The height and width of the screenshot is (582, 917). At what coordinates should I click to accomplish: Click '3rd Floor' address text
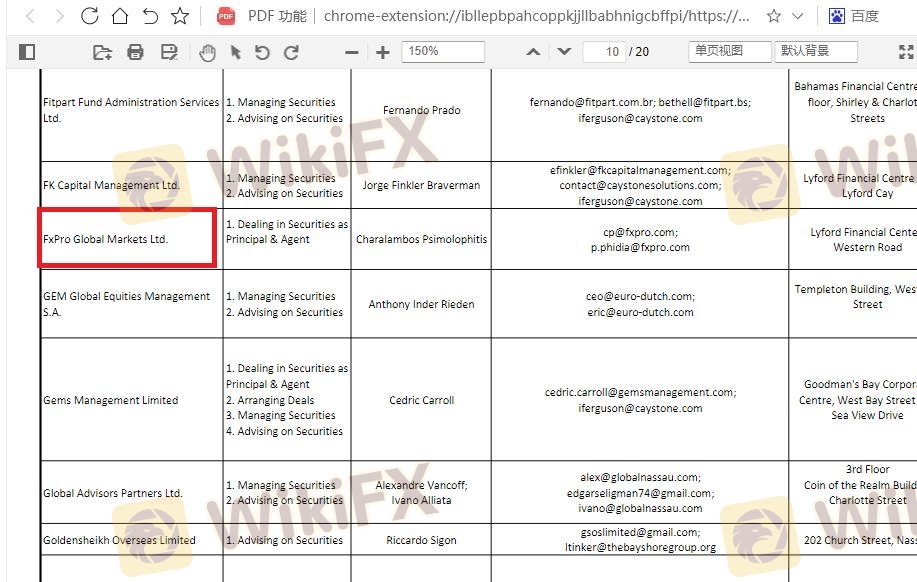click(867, 469)
